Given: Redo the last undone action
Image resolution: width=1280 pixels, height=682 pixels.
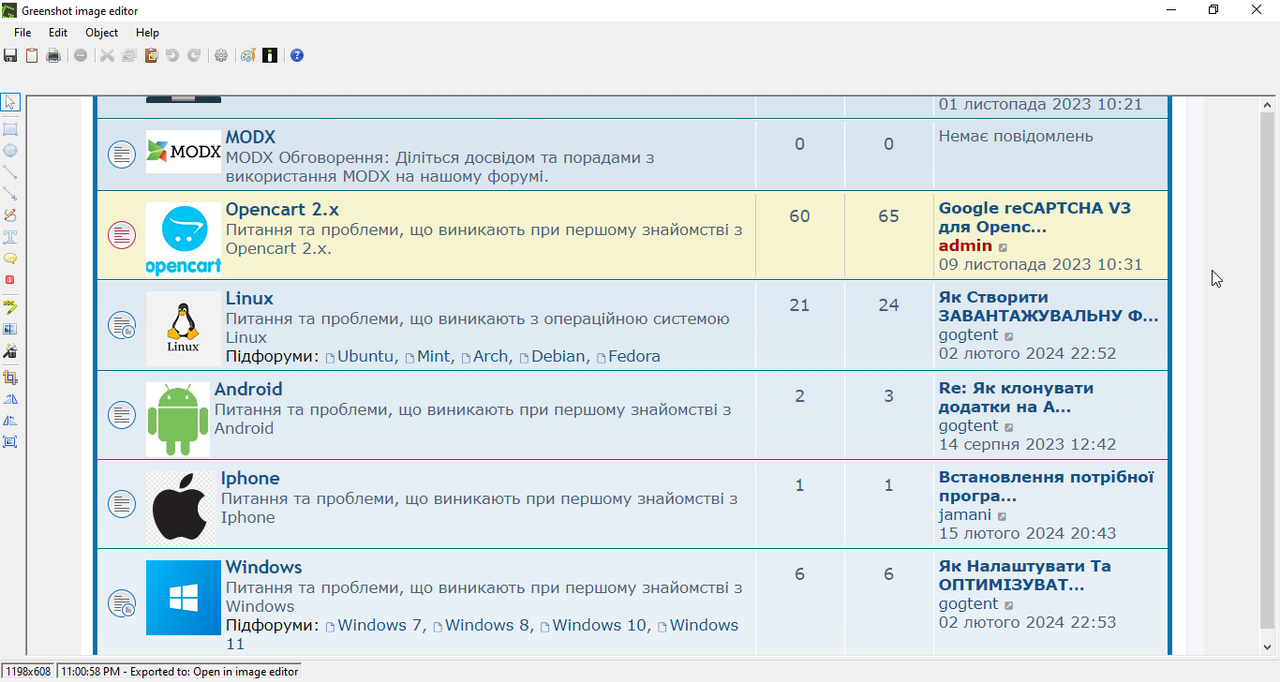Looking at the screenshot, I should [x=194, y=56].
